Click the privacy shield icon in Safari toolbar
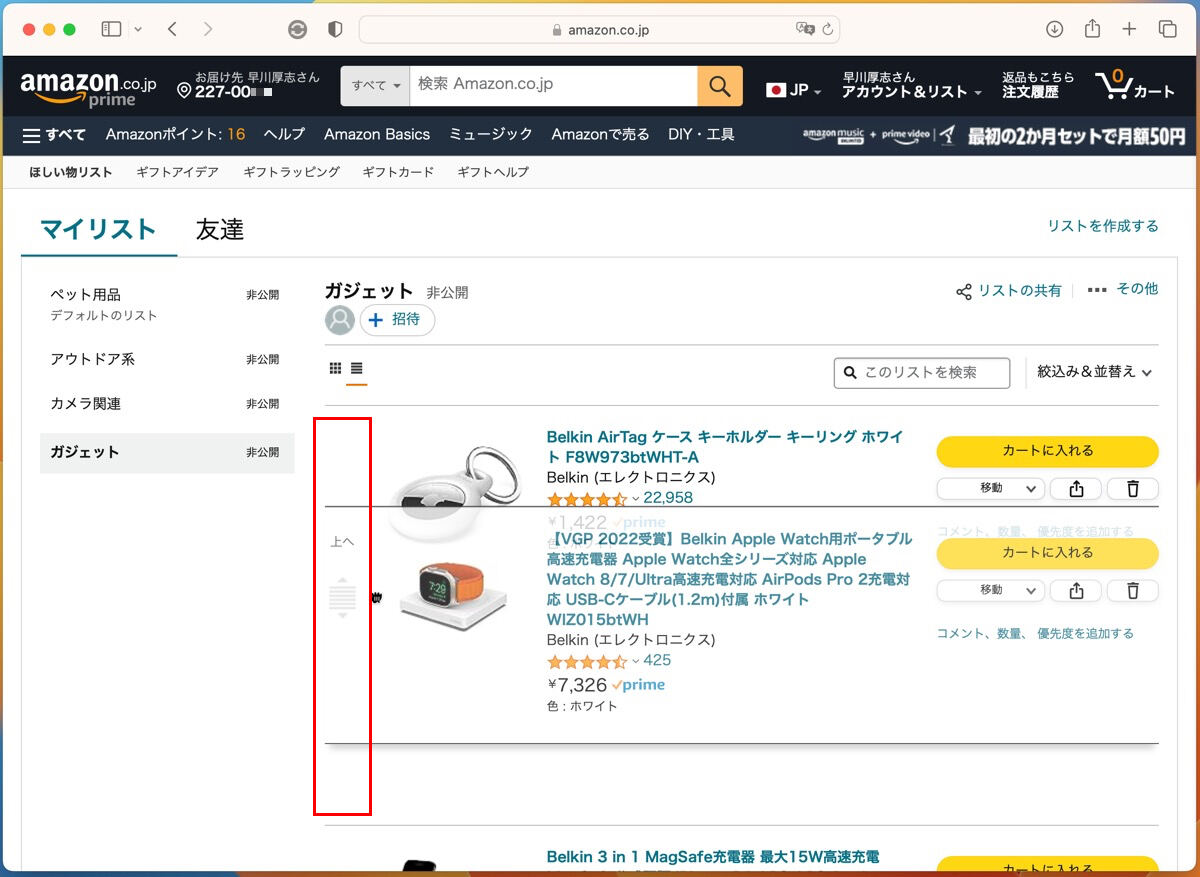1200x877 pixels. (x=335, y=29)
